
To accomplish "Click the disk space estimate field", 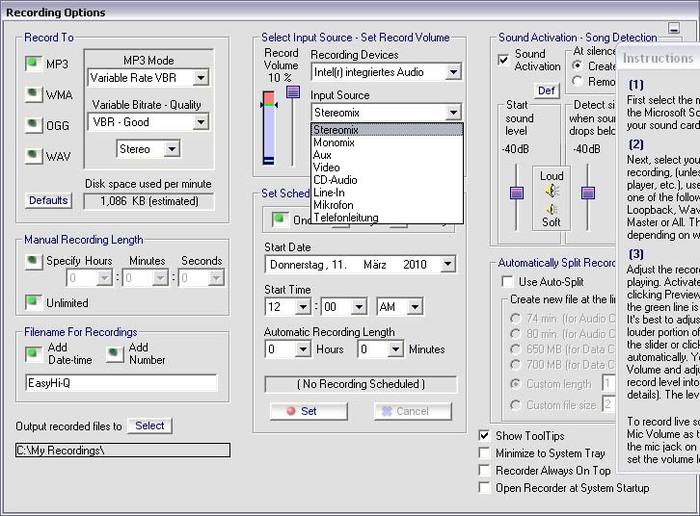I will 149,201.
